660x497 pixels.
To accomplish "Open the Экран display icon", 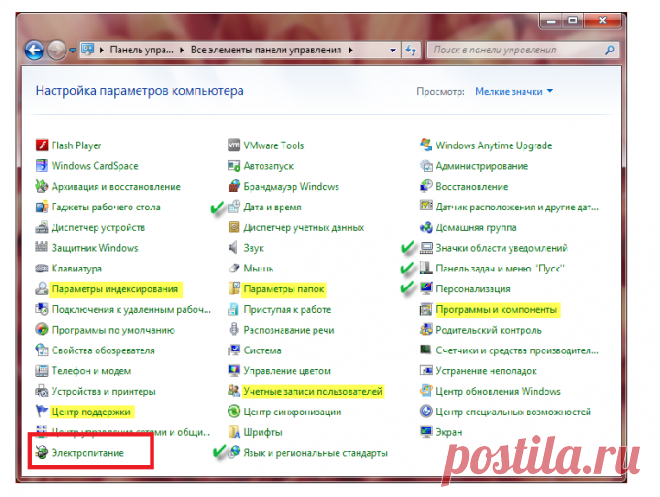I will [x=427, y=432].
